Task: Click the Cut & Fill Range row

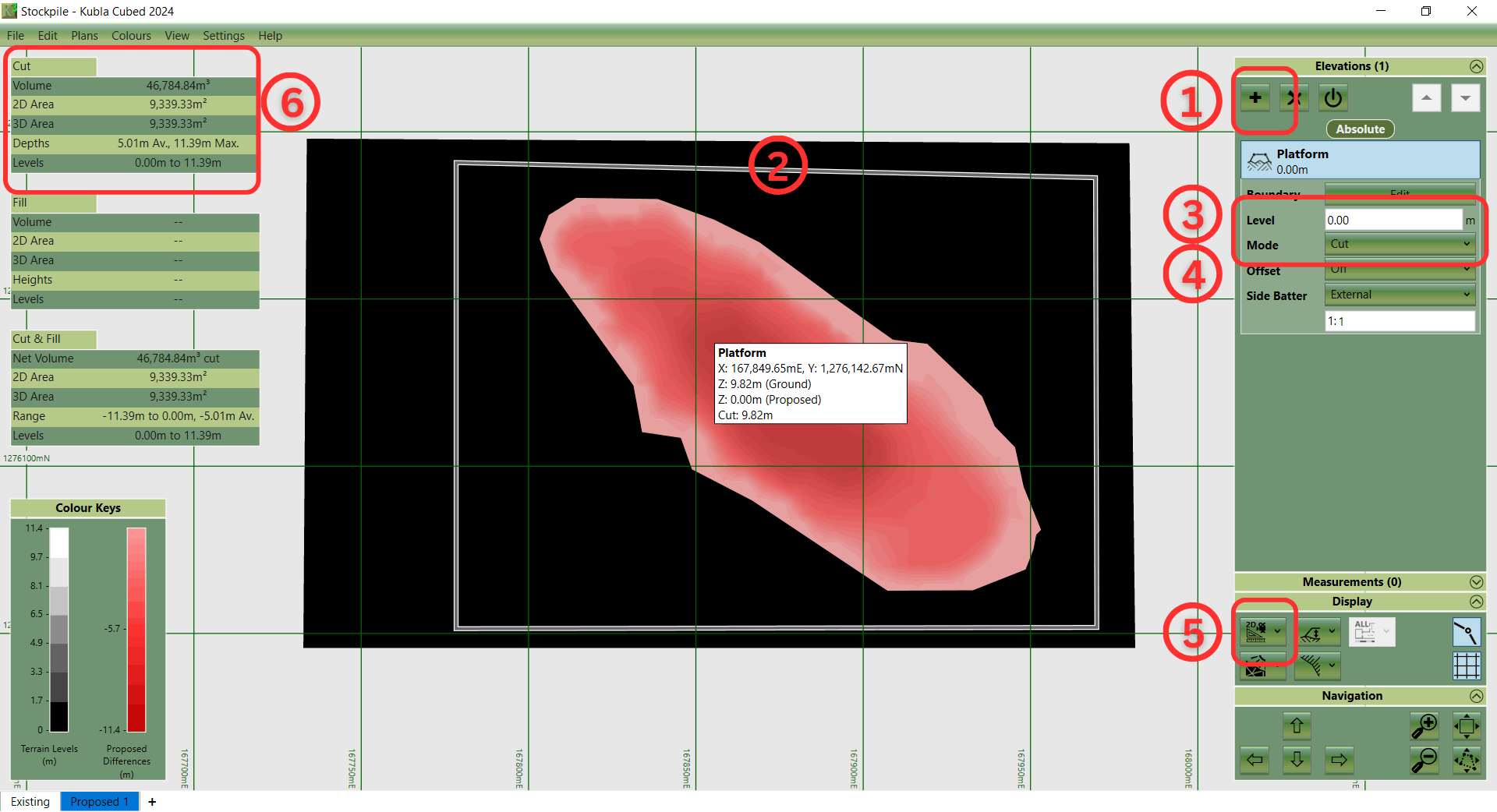Action: click(x=135, y=416)
